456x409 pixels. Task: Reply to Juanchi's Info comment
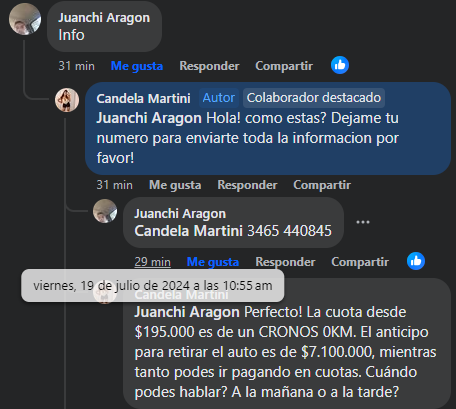[209, 66]
